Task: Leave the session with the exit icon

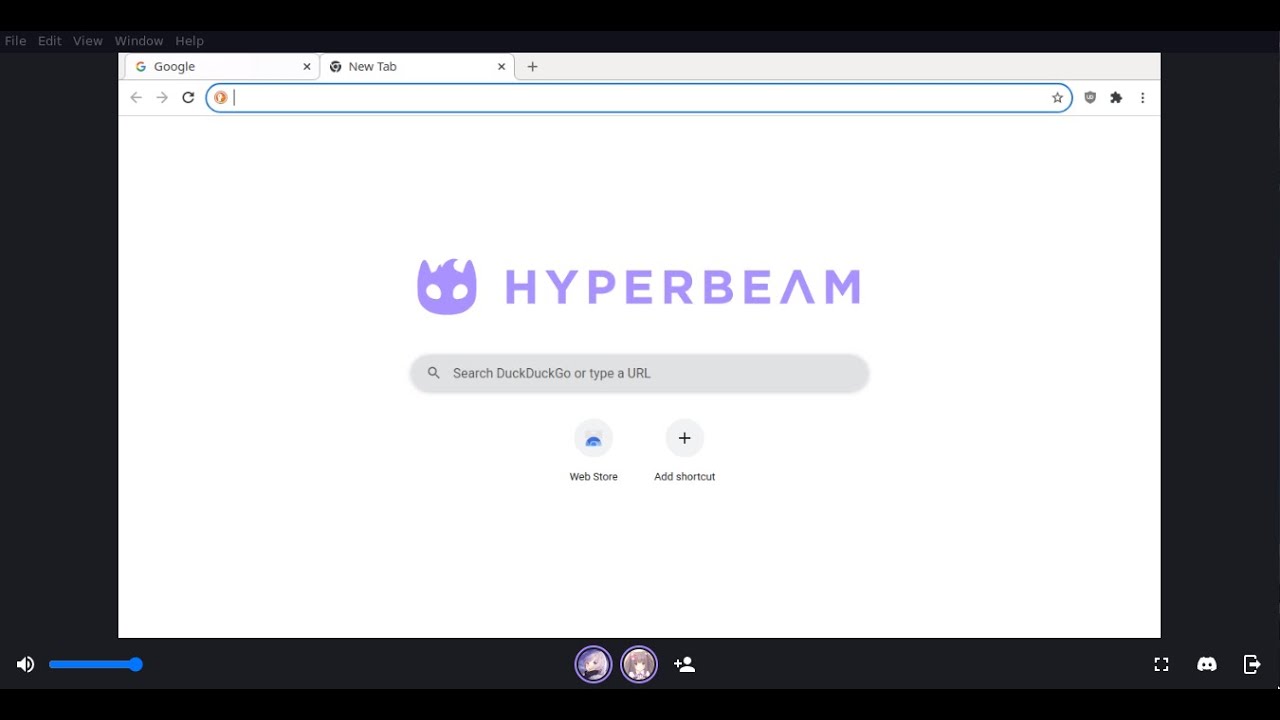Action: click(1252, 664)
